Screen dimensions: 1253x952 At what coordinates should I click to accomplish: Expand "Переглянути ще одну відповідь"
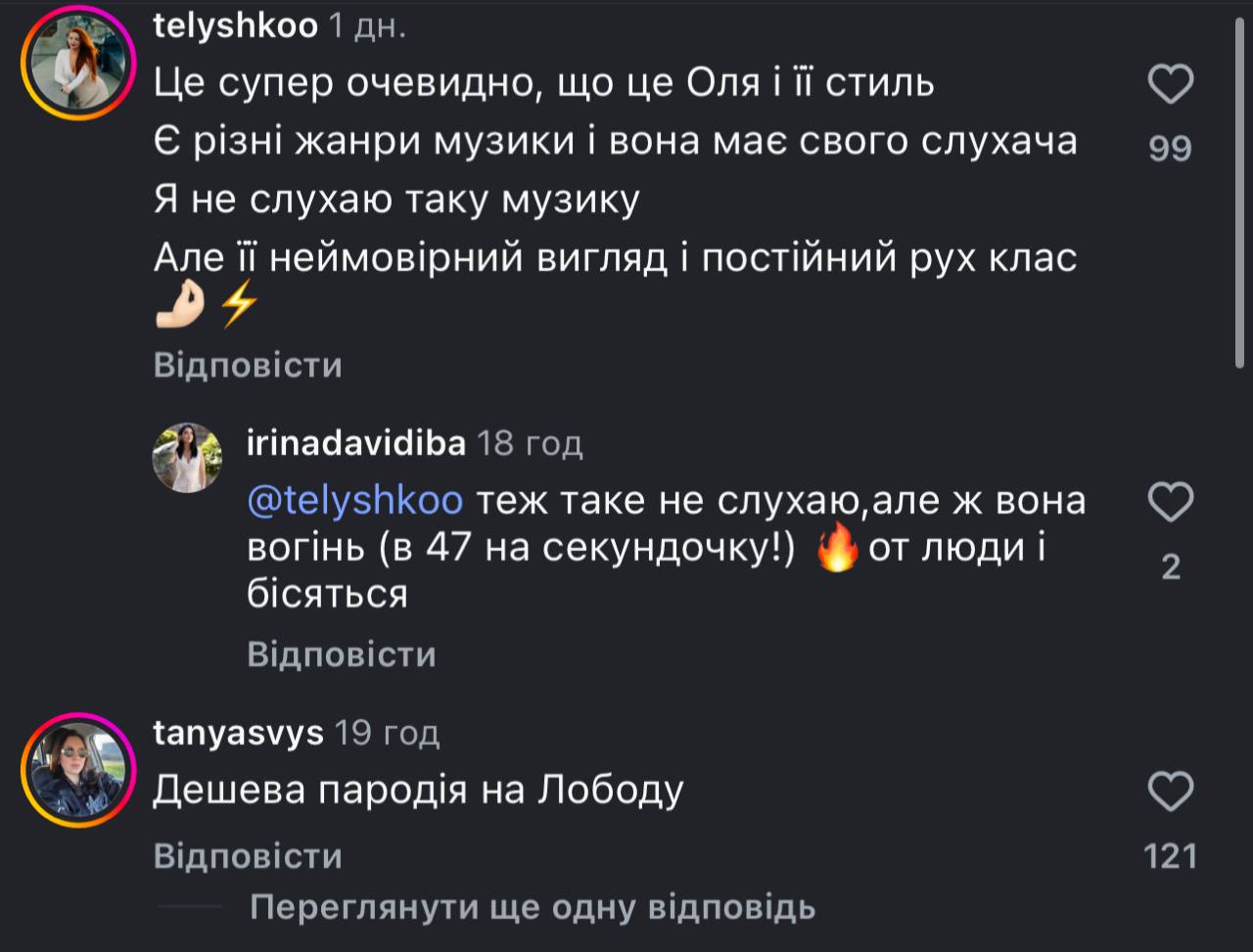coord(533,908)
